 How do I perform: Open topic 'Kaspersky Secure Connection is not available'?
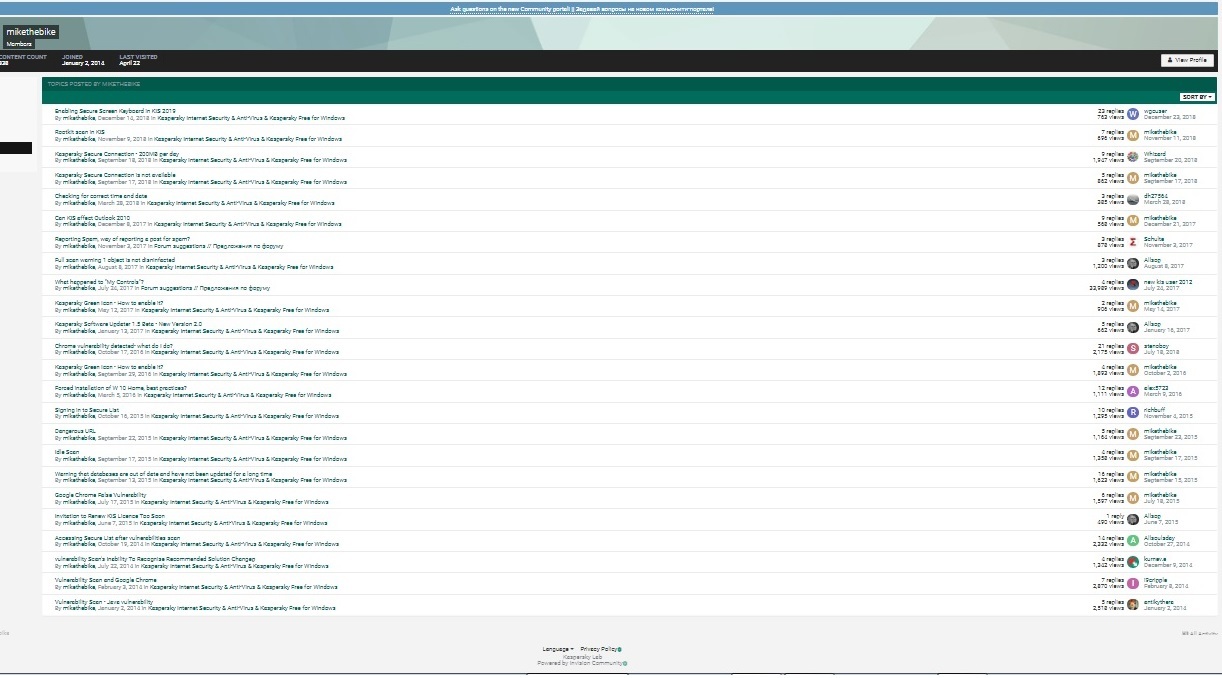115,175
